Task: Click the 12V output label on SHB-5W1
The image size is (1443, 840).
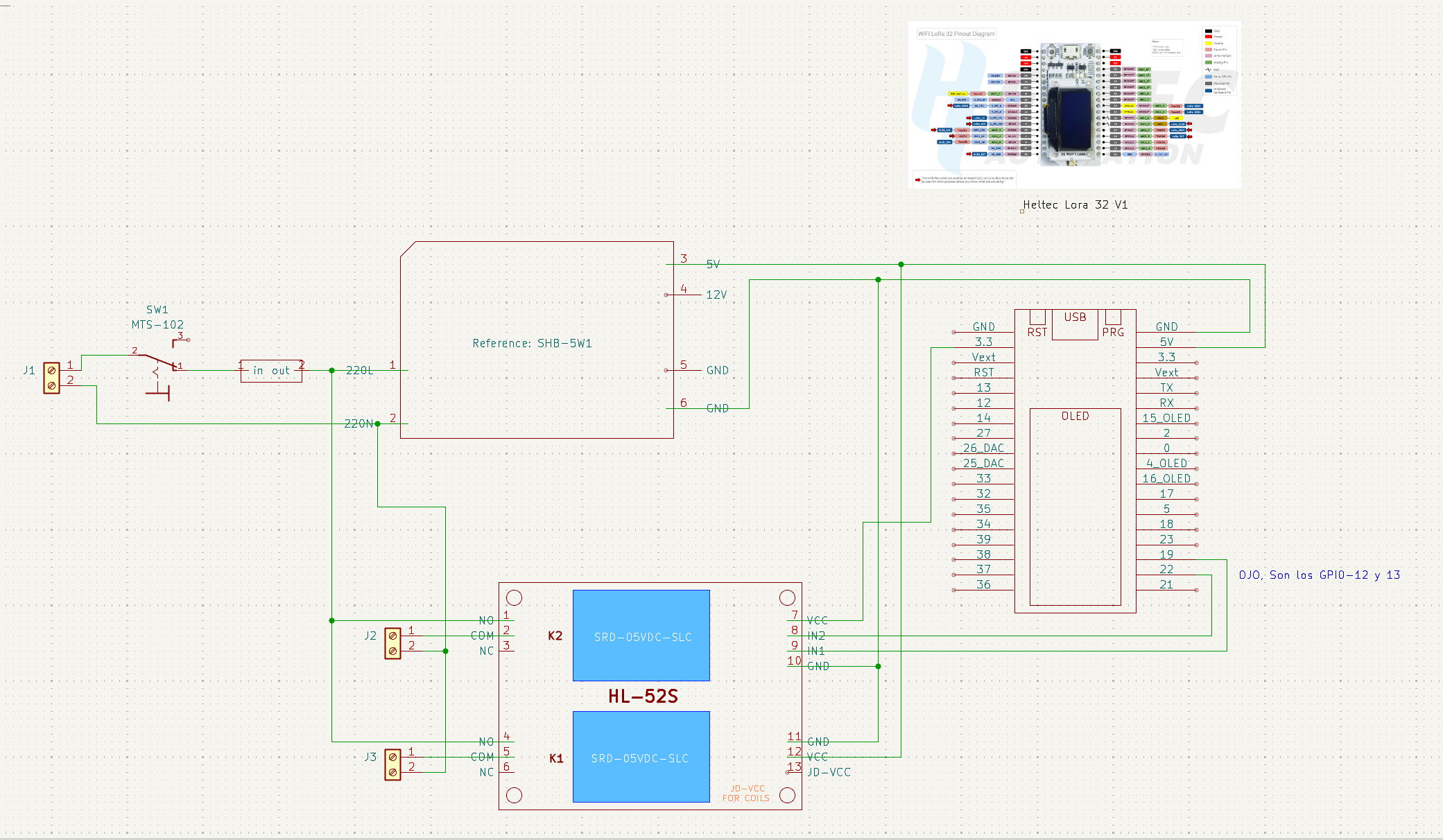Action: (716, 295)
